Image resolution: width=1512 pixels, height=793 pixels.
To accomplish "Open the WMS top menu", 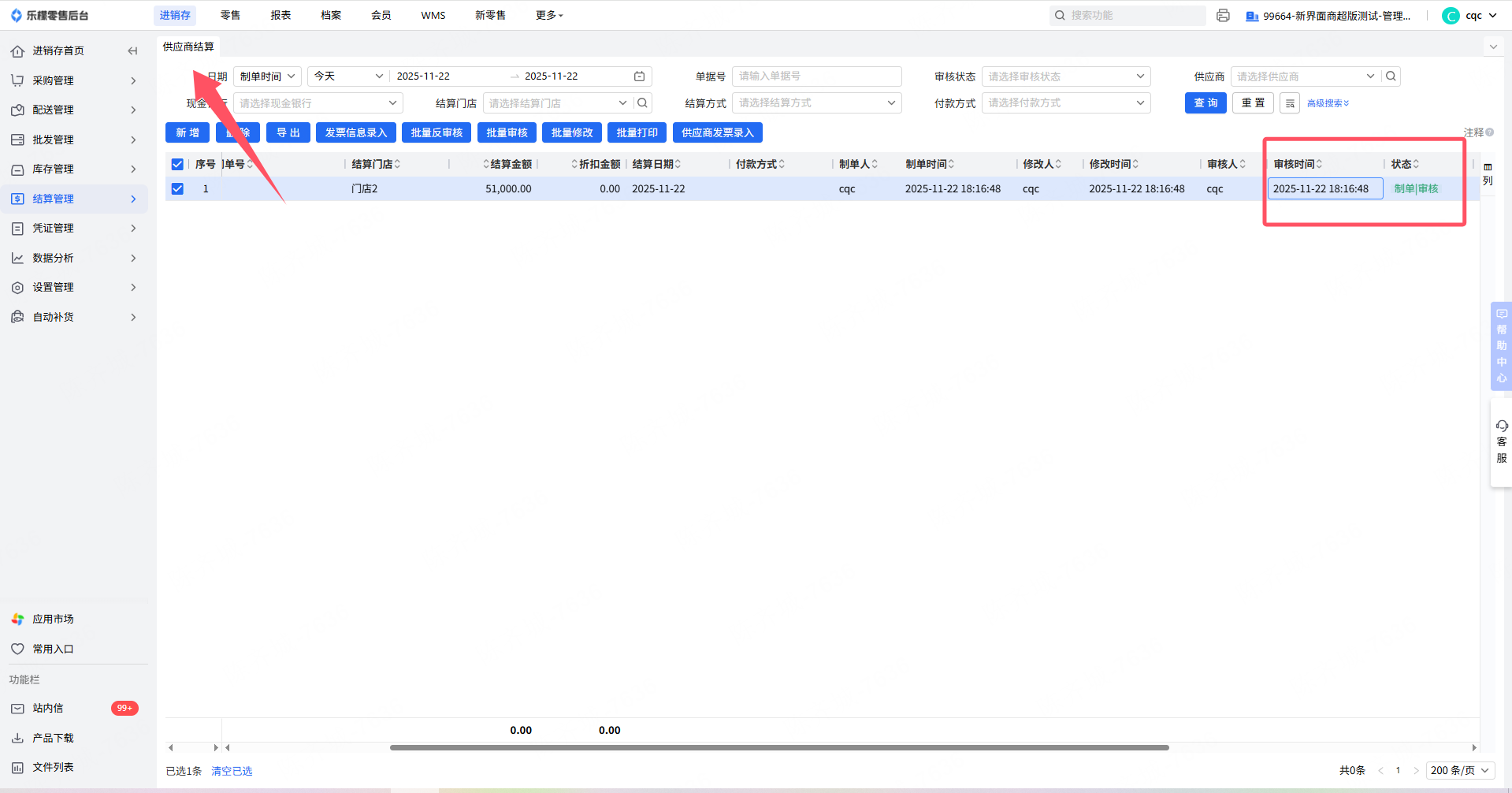I will click(433, 16).
